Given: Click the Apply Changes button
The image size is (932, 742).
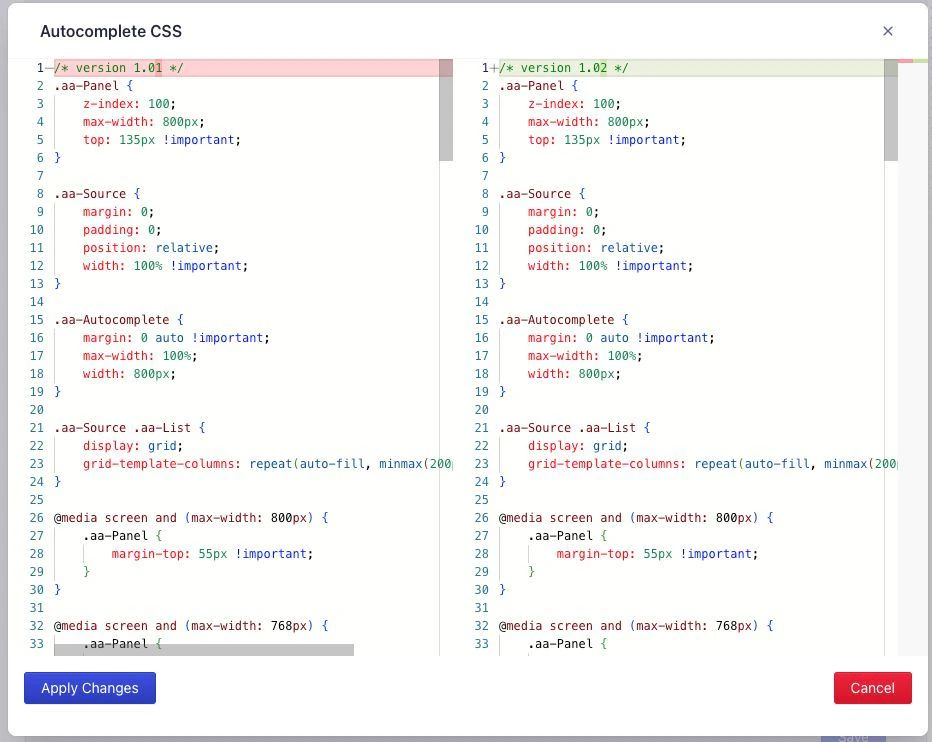Looking at the screenshot, I should coord(89,688).
